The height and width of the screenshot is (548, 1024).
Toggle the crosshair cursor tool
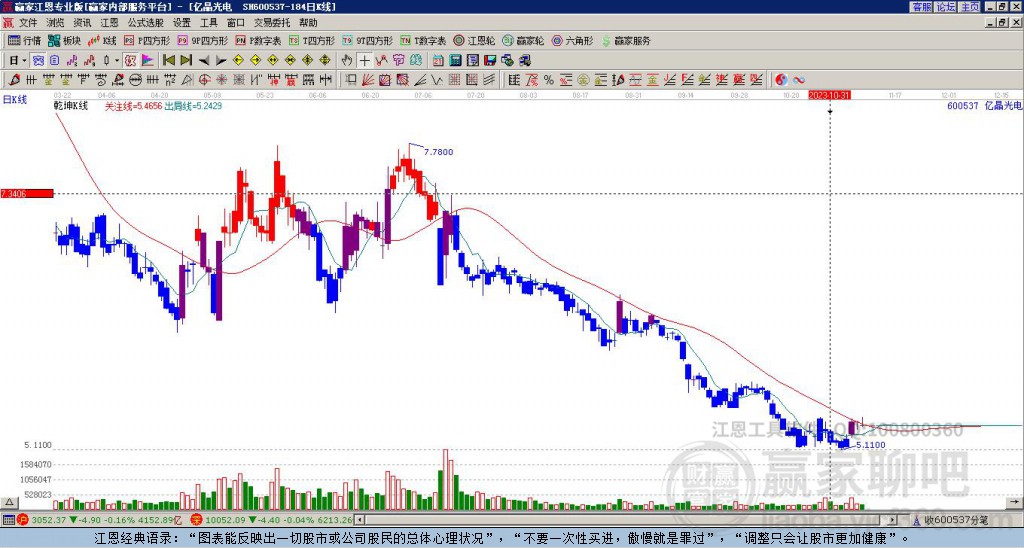point(364,61)
